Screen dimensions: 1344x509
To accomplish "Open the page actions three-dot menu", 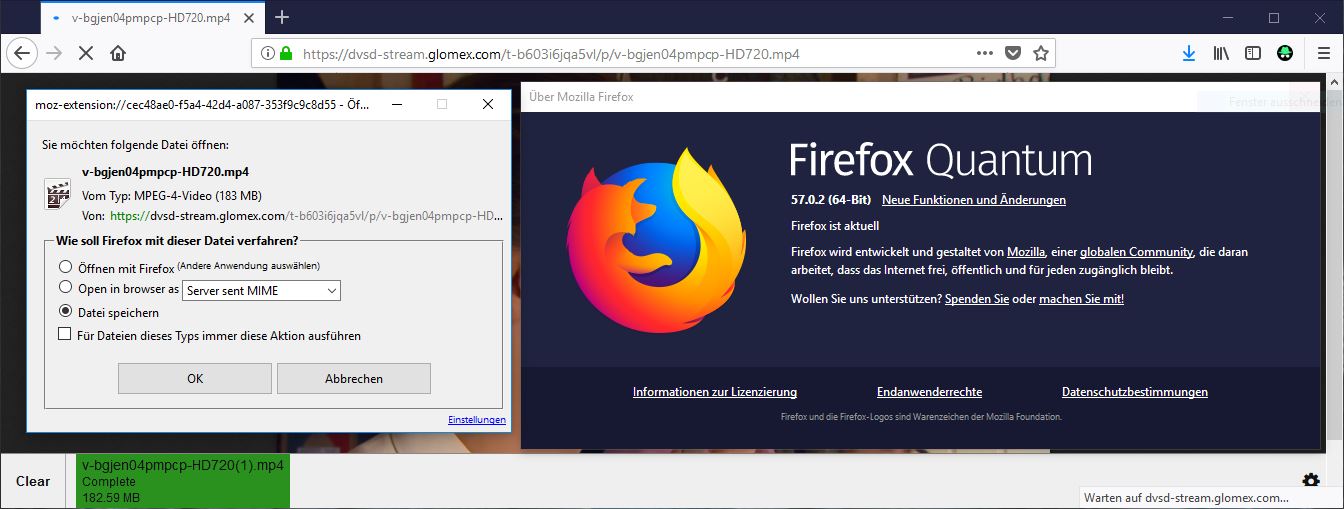I will tap(984, 54).
